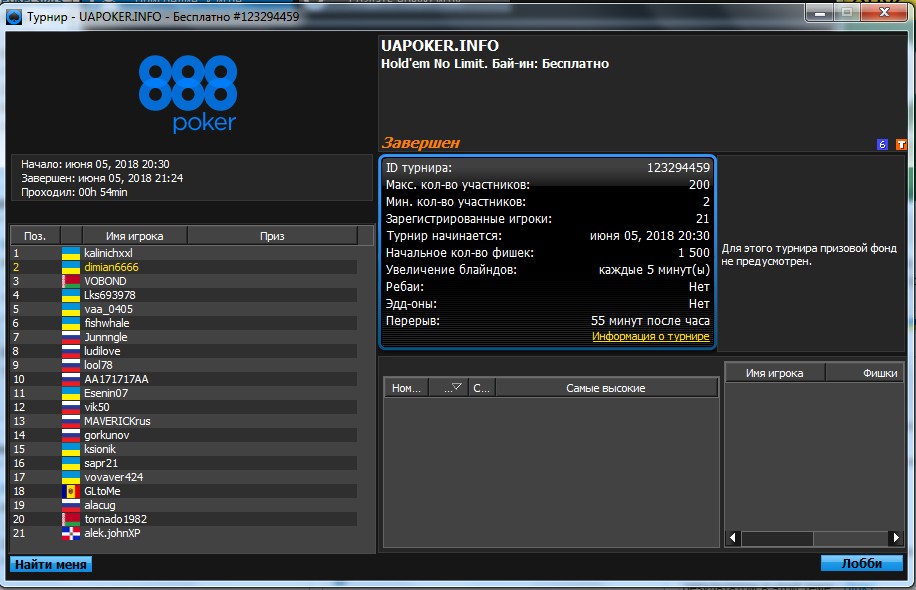This screenshot has height=590, width=916.
Task: Click the Зарегистрированные игроки row
Action: click(x=547, y=219)
